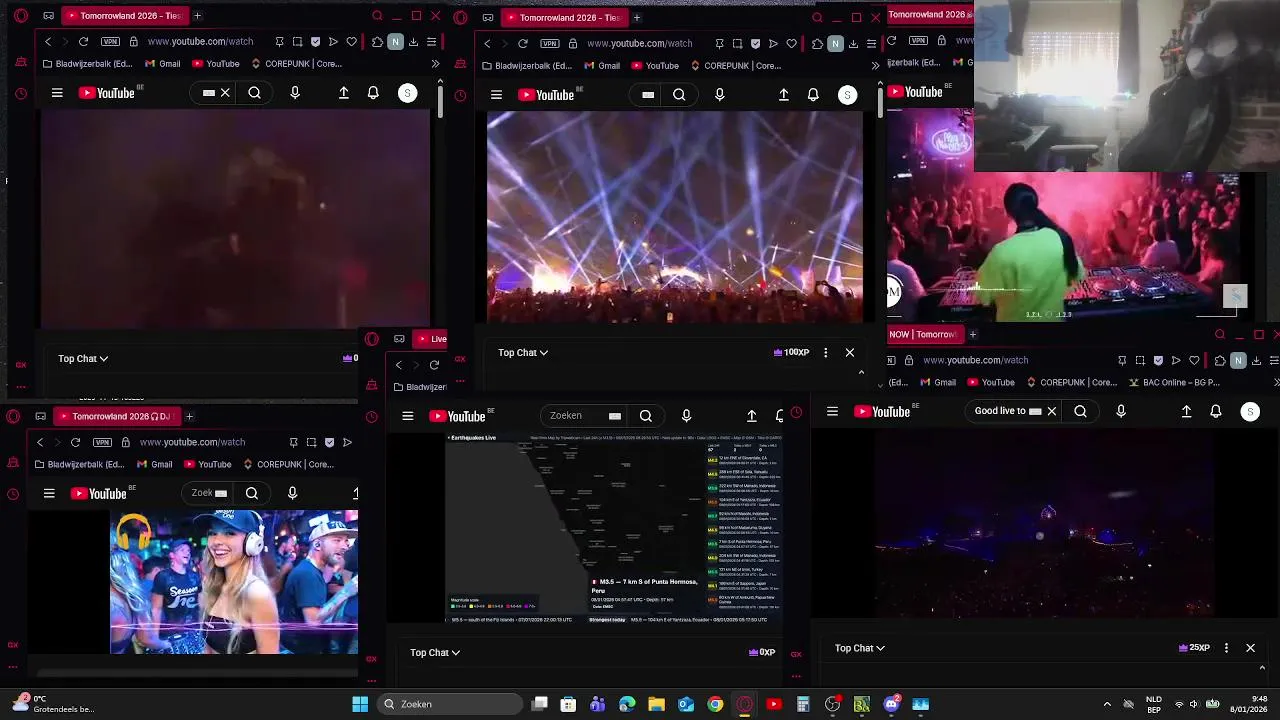Toggle VPN in top-middle window address bar
1280x720 pixels.
pyautogui.click(x=550, y=44)
